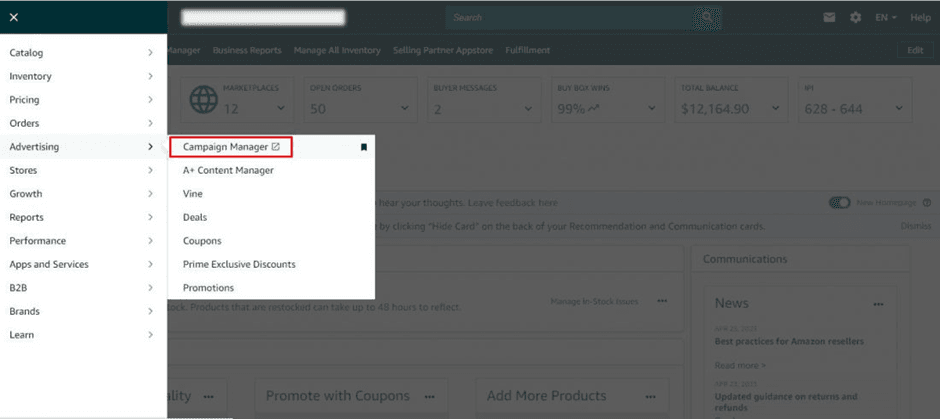Open the EN language dropdown
Image resolution: width=940 pixels, height=419 pixels.
tap(886, 17)
